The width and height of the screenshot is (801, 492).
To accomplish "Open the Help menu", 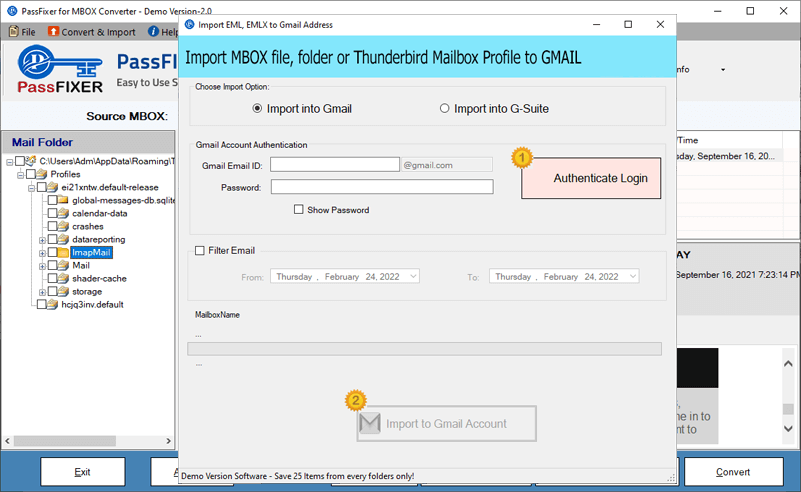I will click(162, 32).
